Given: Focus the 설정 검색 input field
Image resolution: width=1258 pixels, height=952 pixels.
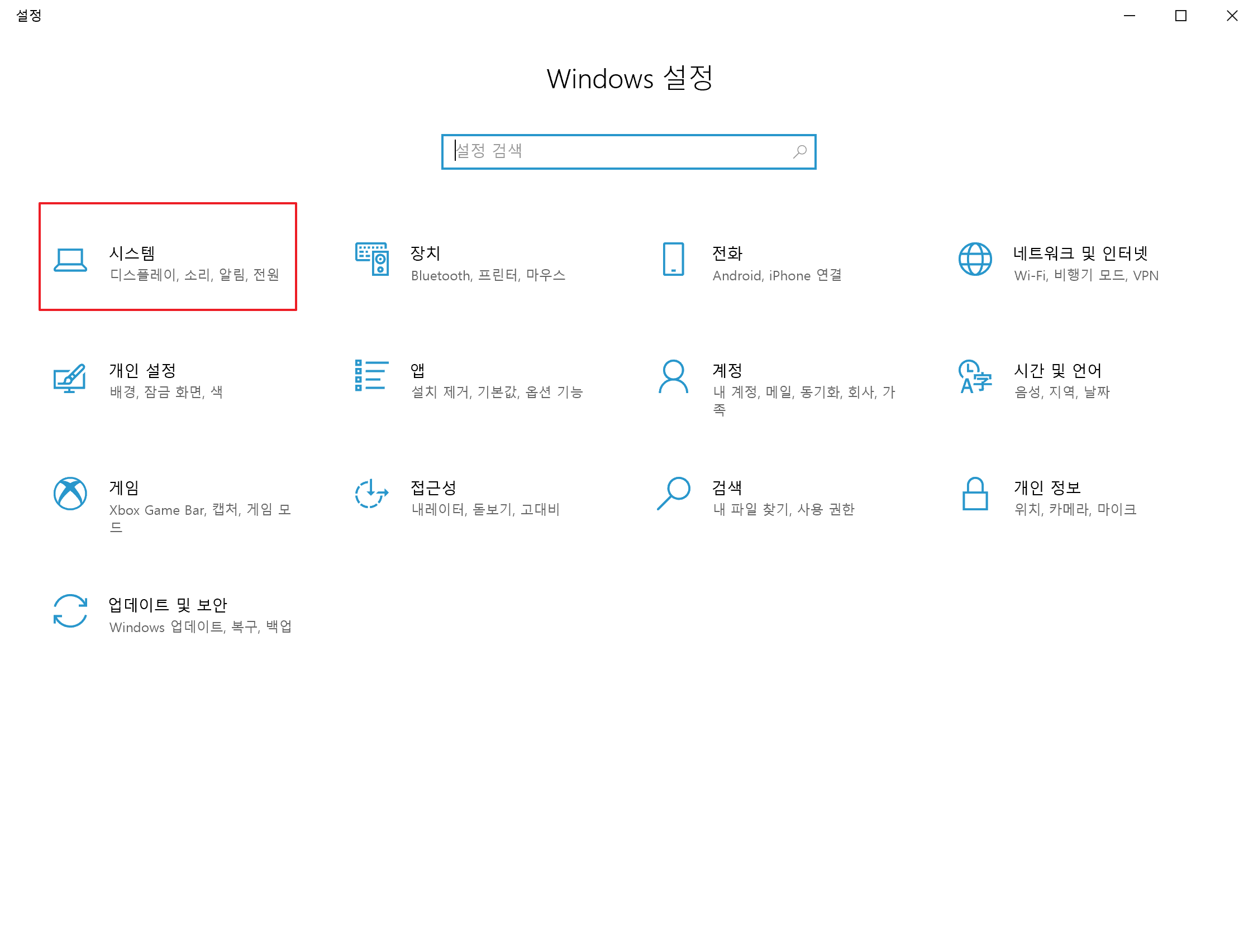Looking at the screenshot, I should [628, 152].
